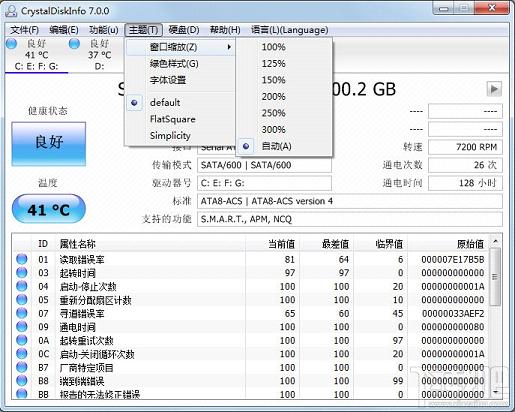Open the 硬盘(D) menu

tap(184, 30)
